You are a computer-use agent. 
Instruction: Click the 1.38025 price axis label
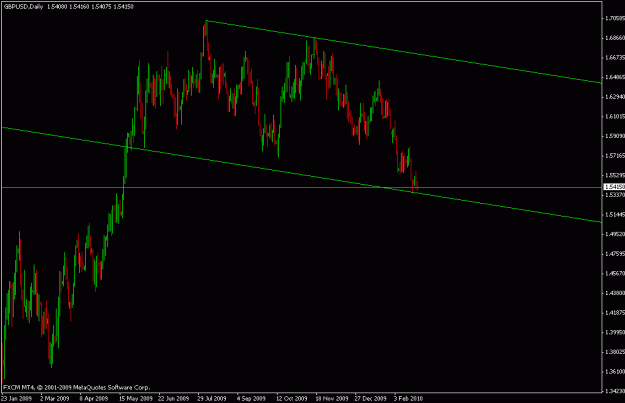tap(615, 352)
